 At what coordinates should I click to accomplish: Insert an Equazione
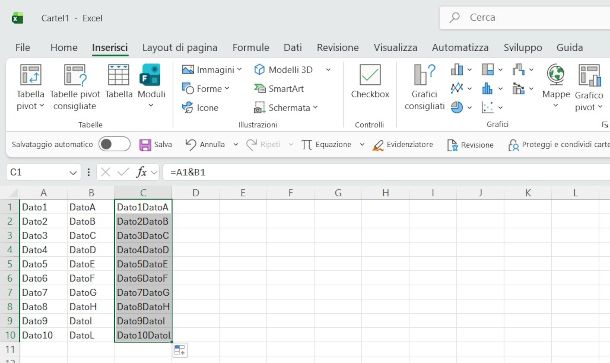(x=326, y=144)
